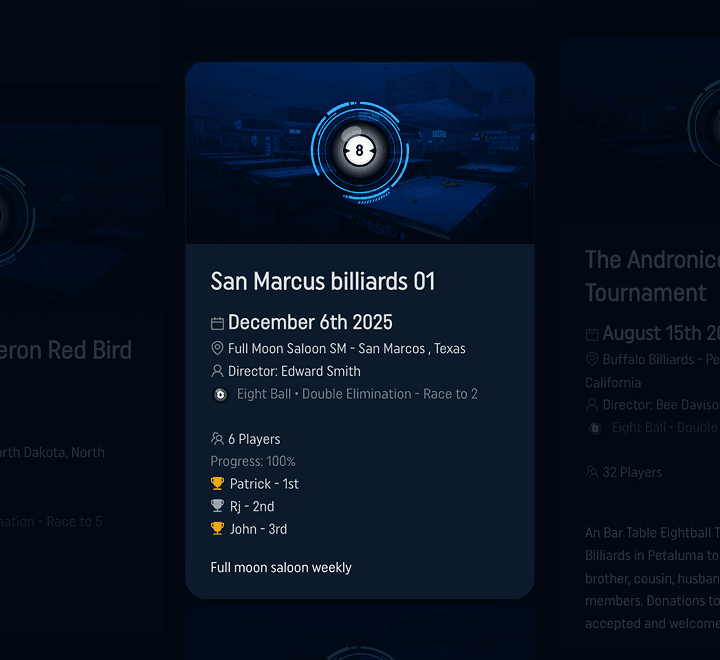The height and width of the screenshot is (660, 720).
Task: Click location pin icon beside Full Moon Saloon
Action: (217, 348)
